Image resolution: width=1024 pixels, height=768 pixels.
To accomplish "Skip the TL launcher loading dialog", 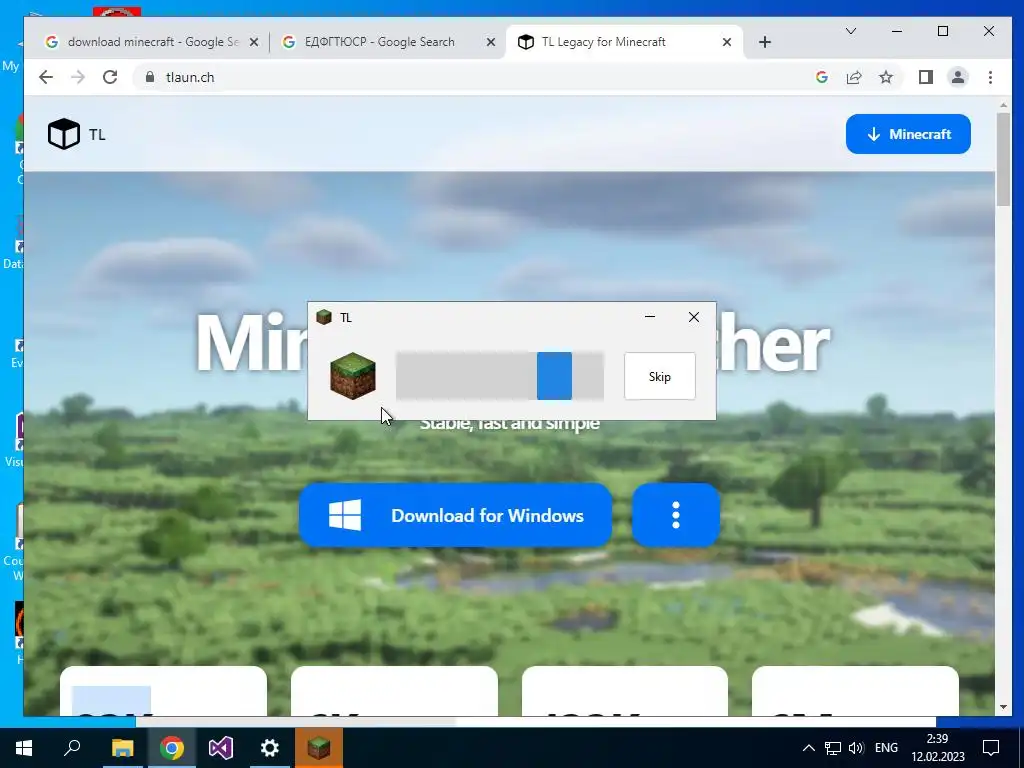I will pos(660,376).
